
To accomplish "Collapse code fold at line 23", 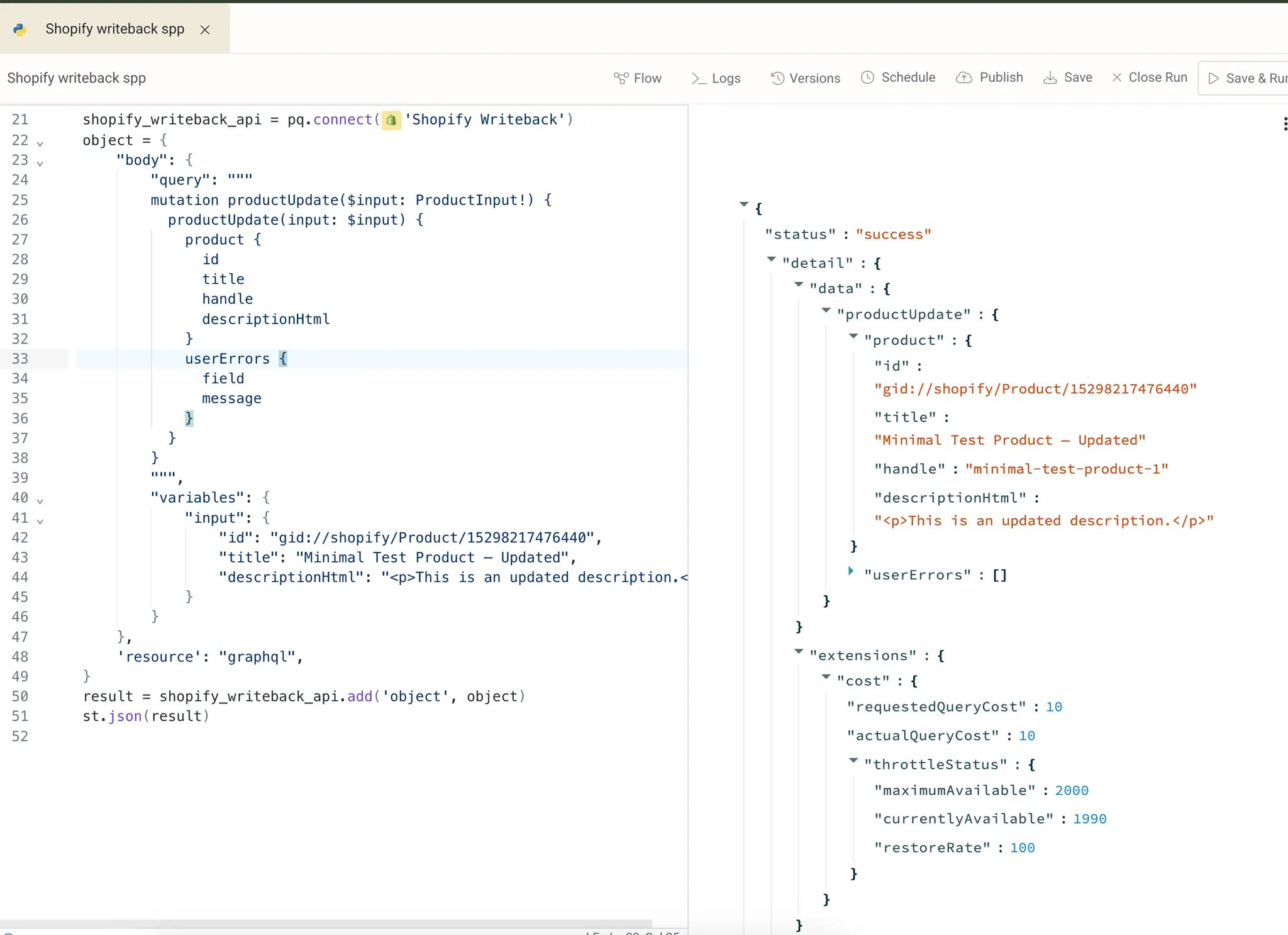I will point(40,164).
